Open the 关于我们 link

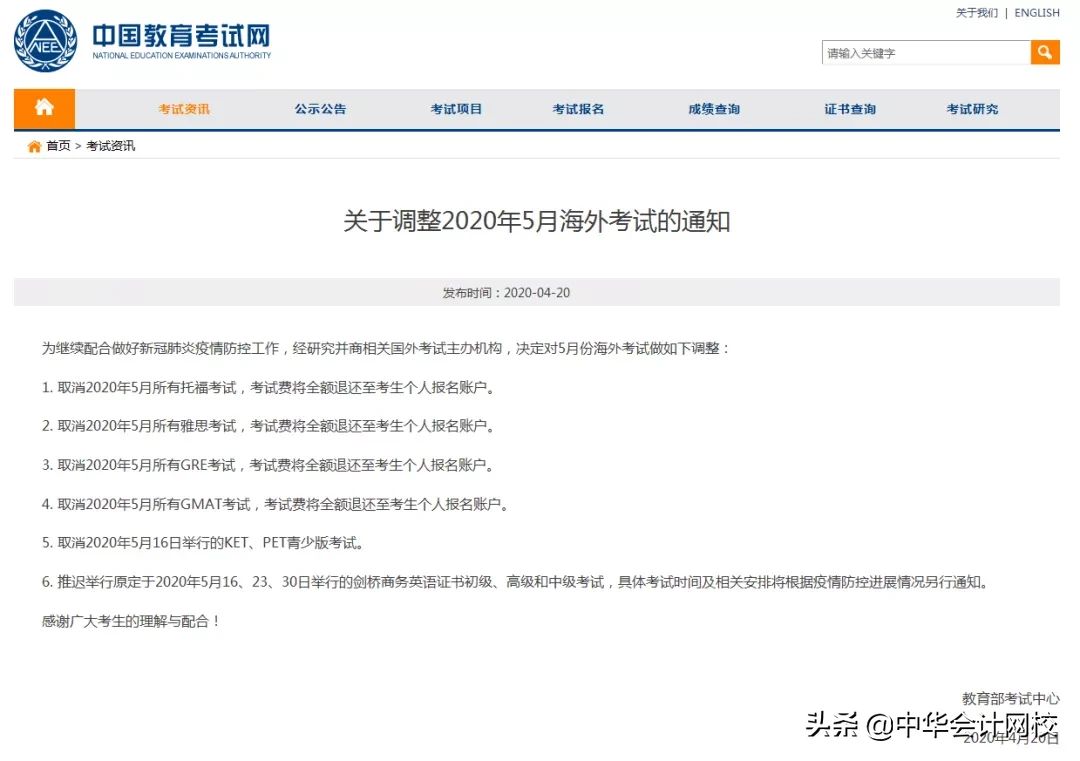pyautogui.click(x=976, y=13)
